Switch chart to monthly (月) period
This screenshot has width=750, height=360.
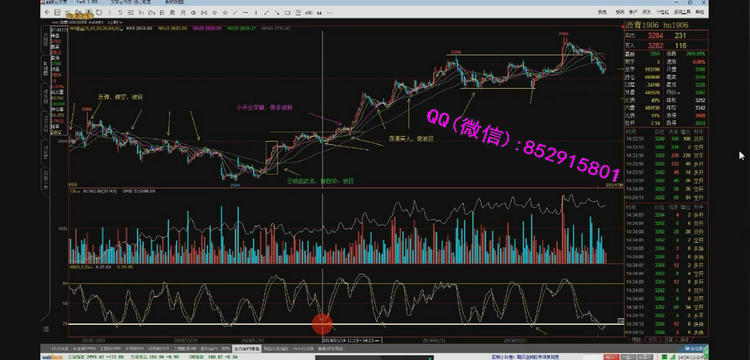point(183,13)
